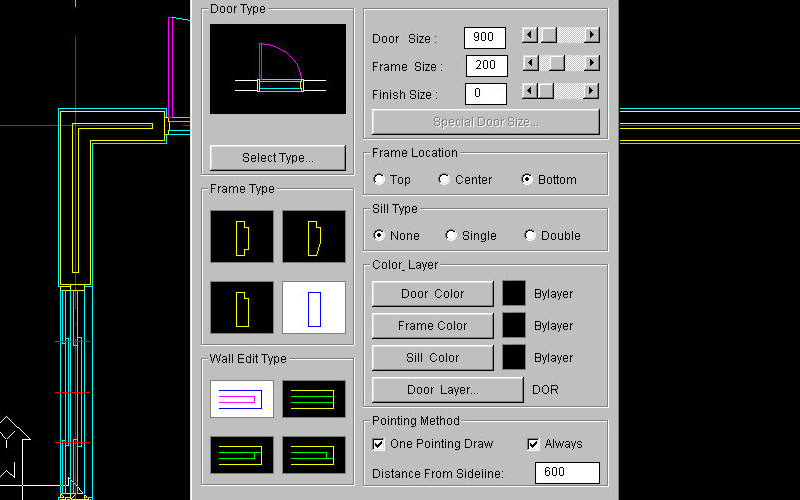Choose the bottom-left frame type profile
This screenshot has width=800, height=500.
click(x=241, y=306)
